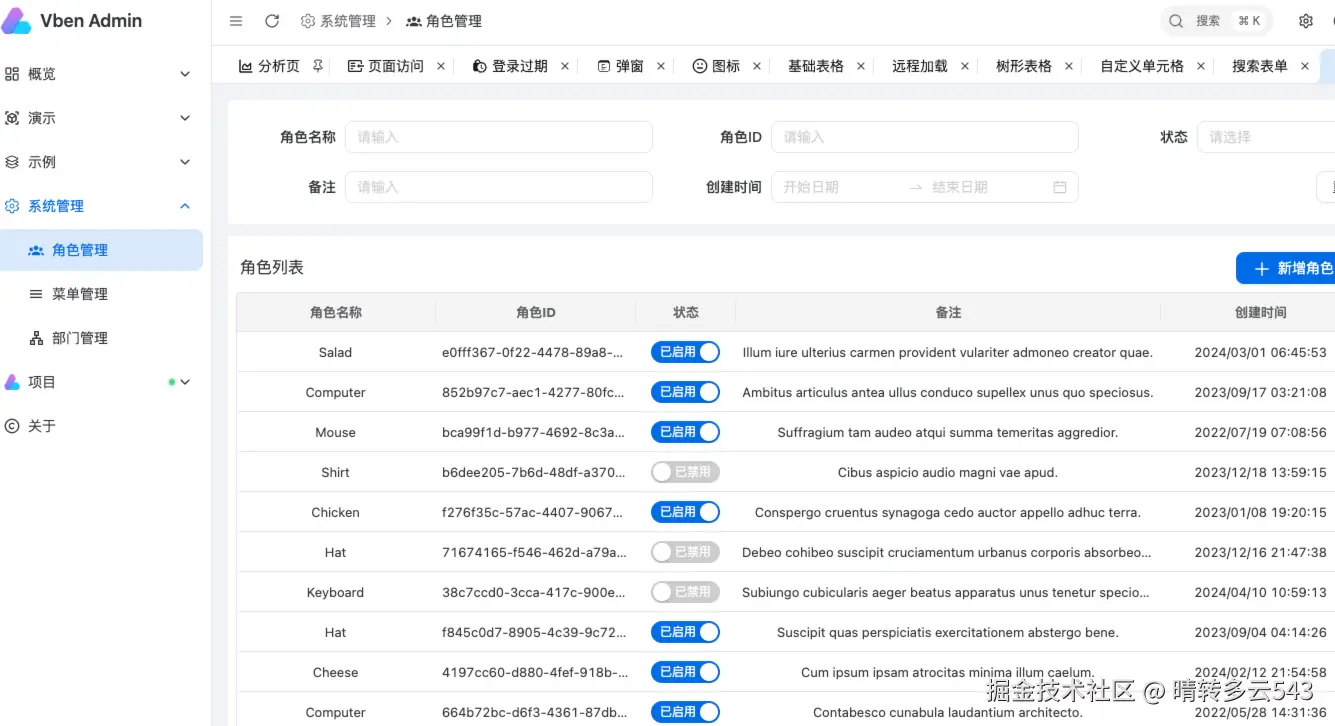Focus the 角色ID input field
Screen dimensions: 1335x726
tap(925, 137)
